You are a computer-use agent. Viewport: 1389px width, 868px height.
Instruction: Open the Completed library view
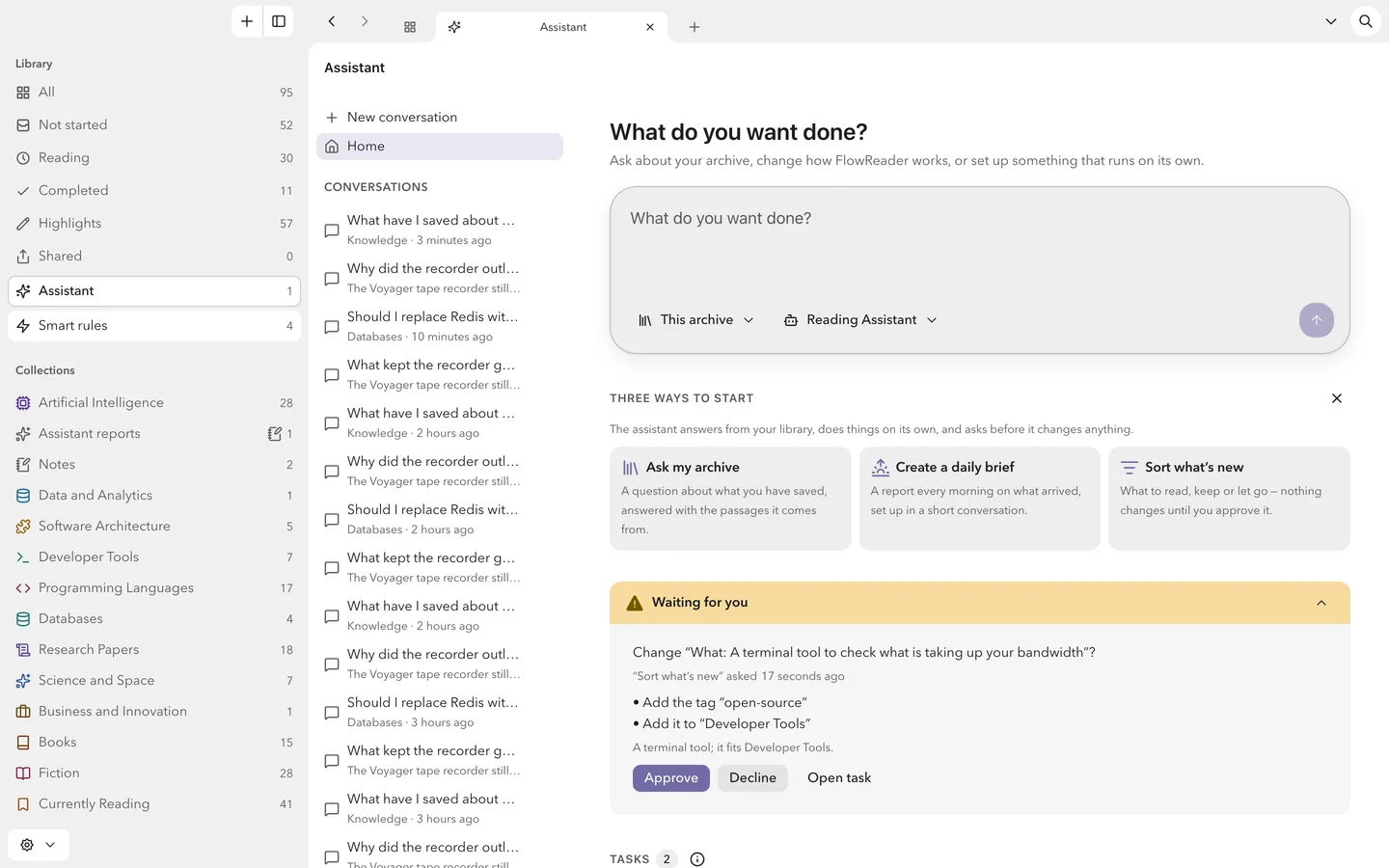[x=154, y=191]
